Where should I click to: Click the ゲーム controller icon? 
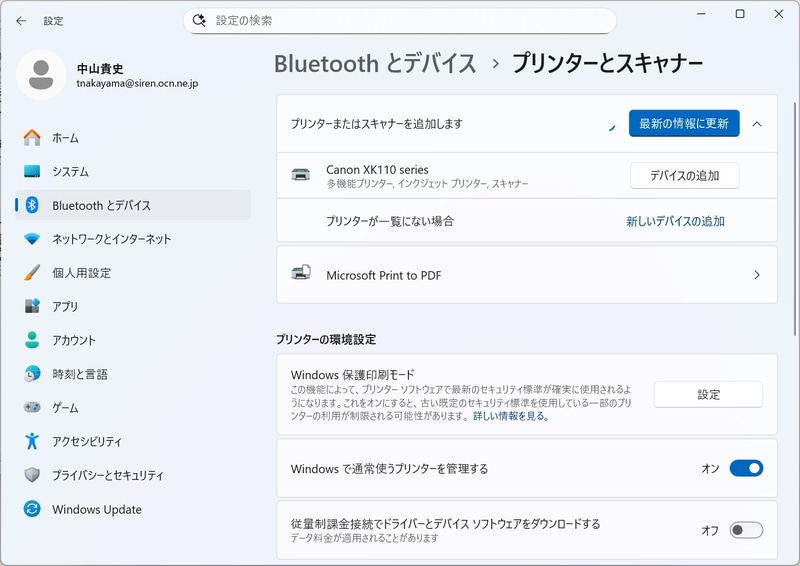[x=32, y=407]
